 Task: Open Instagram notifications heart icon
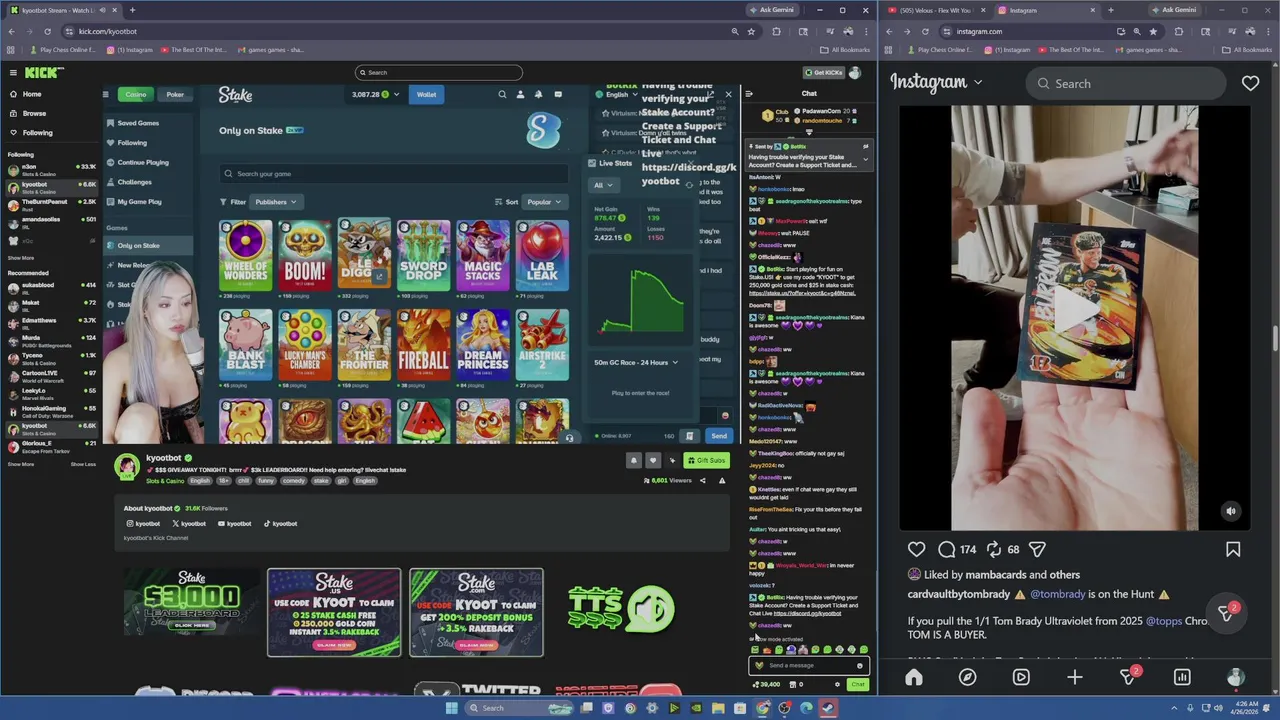point(1250,83)
